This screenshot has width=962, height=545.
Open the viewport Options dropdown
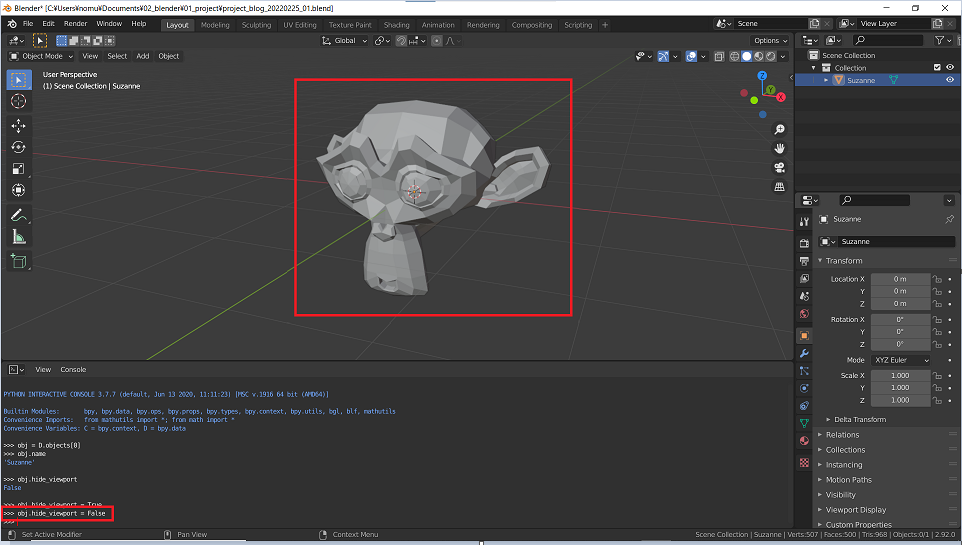point(770,41)
